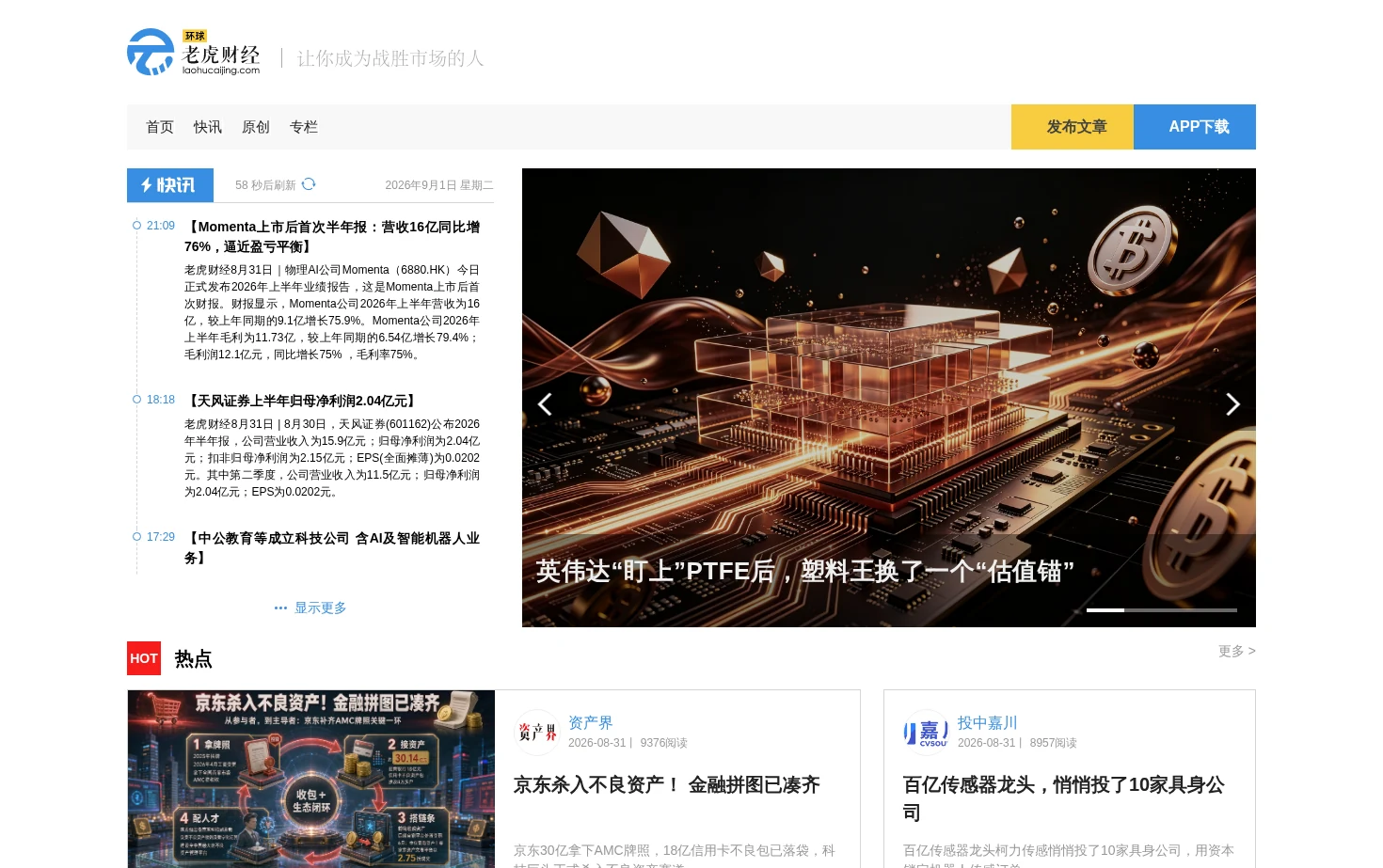Open article 百亿传感器龙头，悄悄投了10家具身公司
Screen dimensions: 1383x868
coord(1064,798)
